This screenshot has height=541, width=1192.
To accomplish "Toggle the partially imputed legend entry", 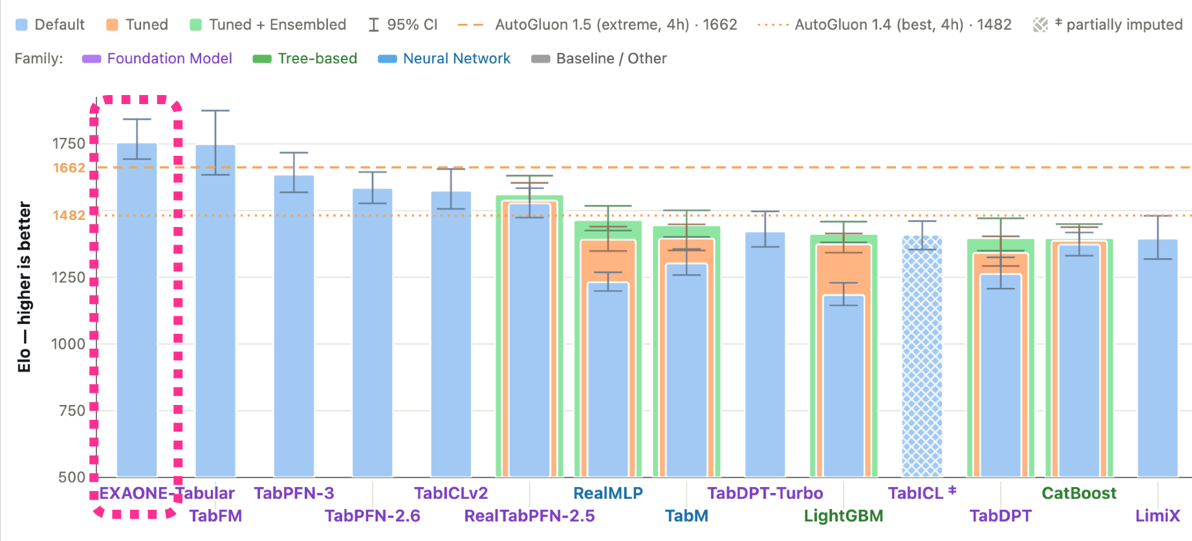I will pyautogui.click(x=1108, y=24).
